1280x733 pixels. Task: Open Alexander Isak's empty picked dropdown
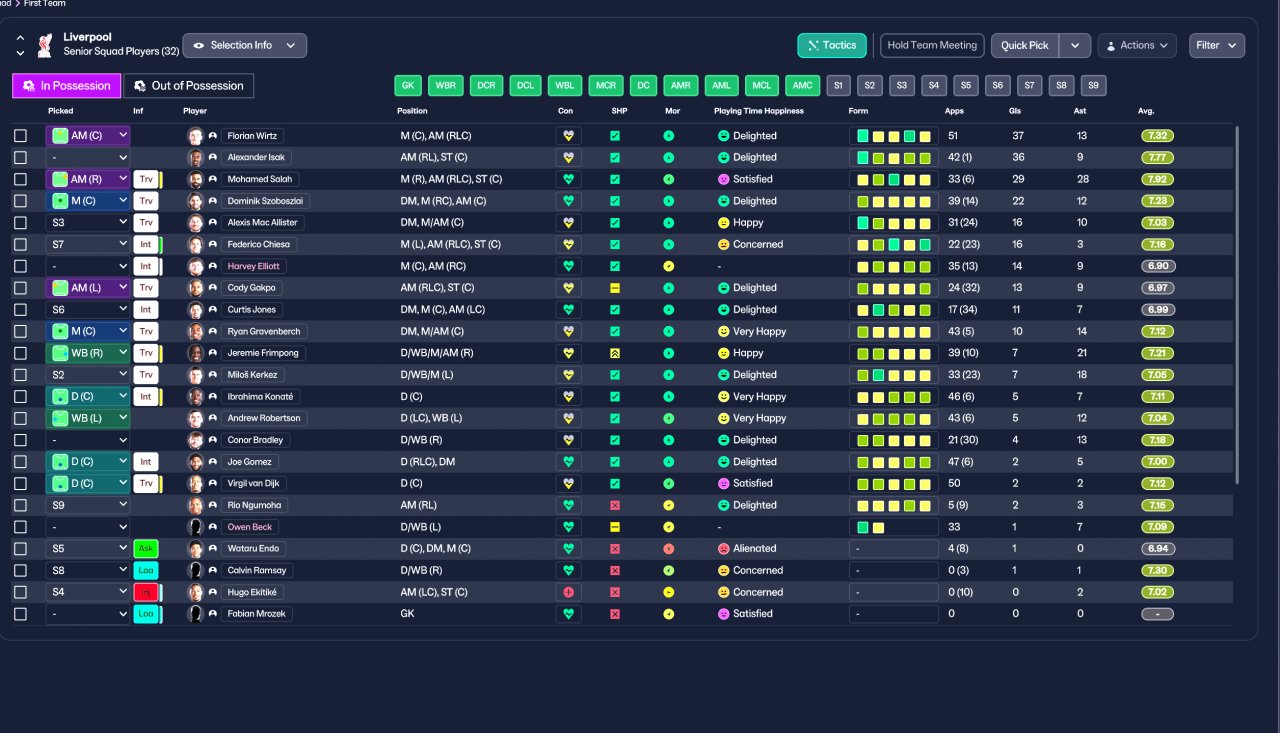click(88, 158)
